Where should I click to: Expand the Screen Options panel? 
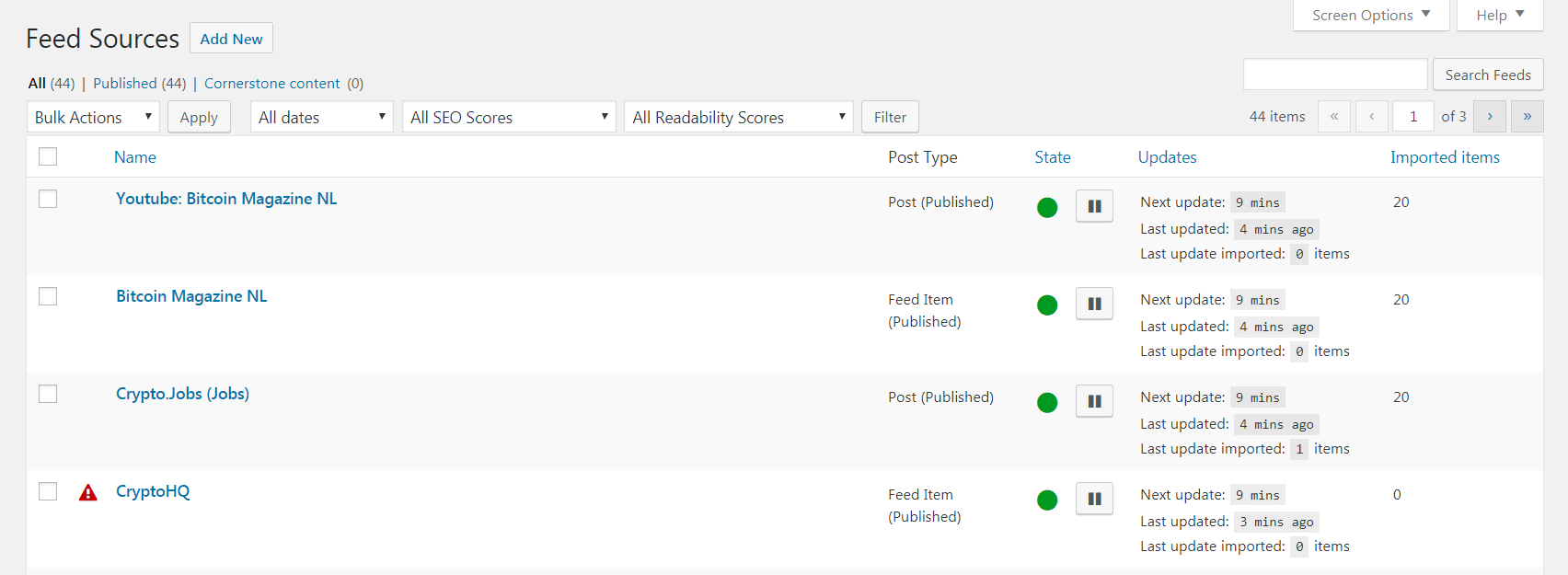[1371, 15]
